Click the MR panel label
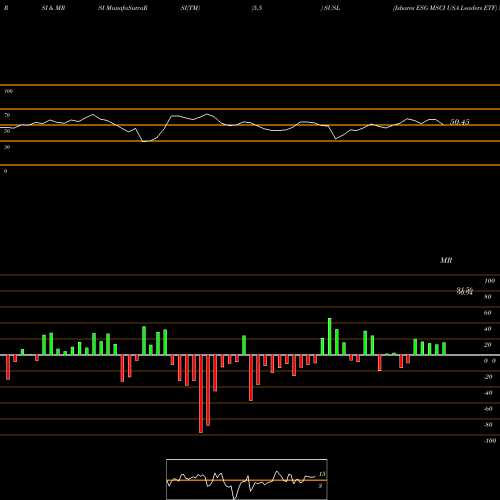 [x=446, y=260]
